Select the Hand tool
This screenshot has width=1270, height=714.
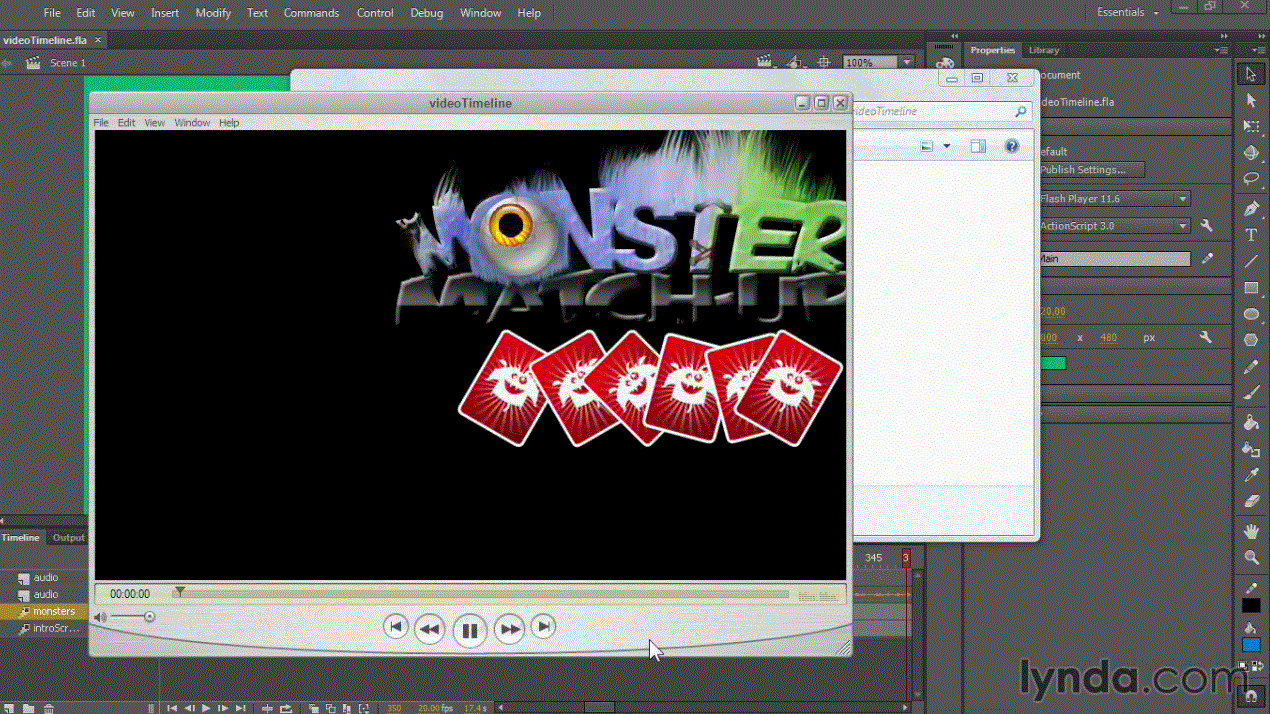coord(1251,531)
